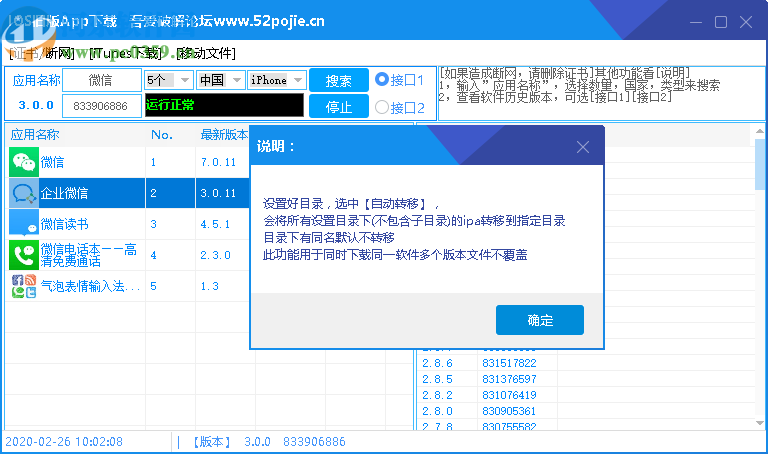The height and width of the screenshot is (454, 768).
Task: Click the 搜索 search button
Action: click(338, 80)
